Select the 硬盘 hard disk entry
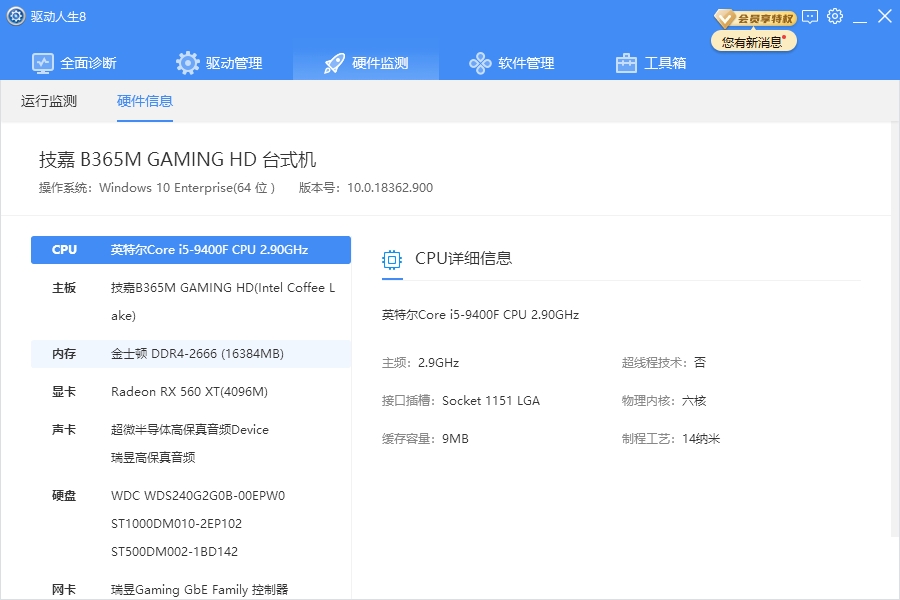900x600 pixels. click(x=190, y=523)
